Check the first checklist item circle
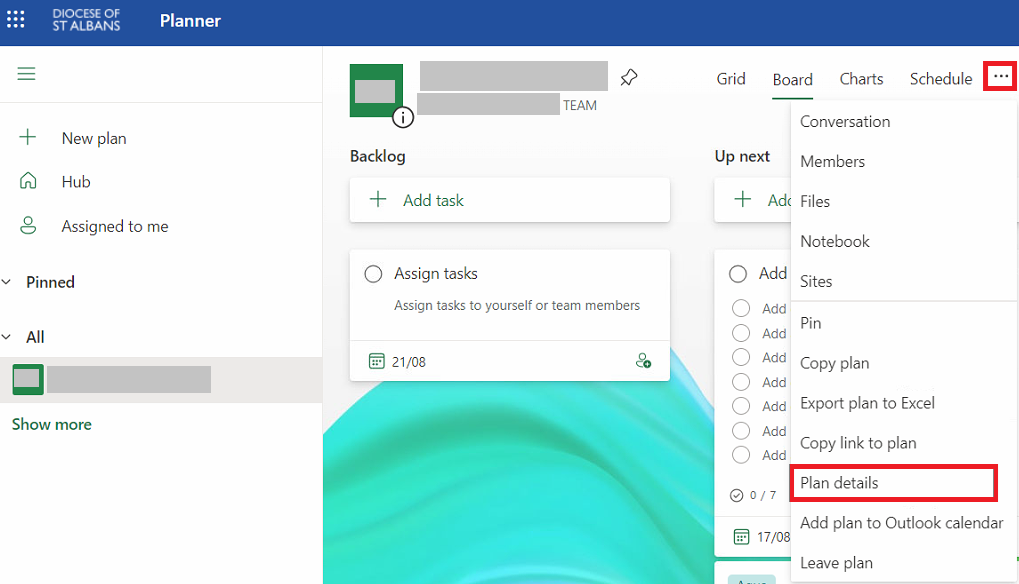 point(739,308)
